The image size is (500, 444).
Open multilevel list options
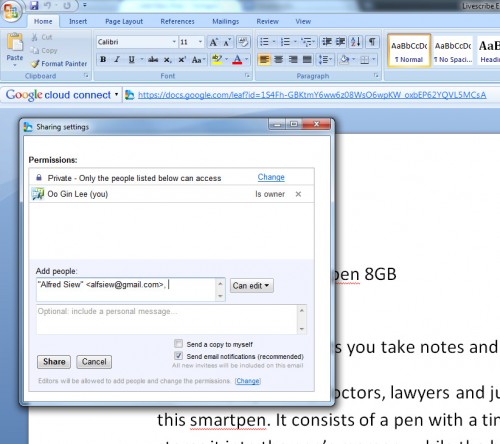(x=308, y=42)
